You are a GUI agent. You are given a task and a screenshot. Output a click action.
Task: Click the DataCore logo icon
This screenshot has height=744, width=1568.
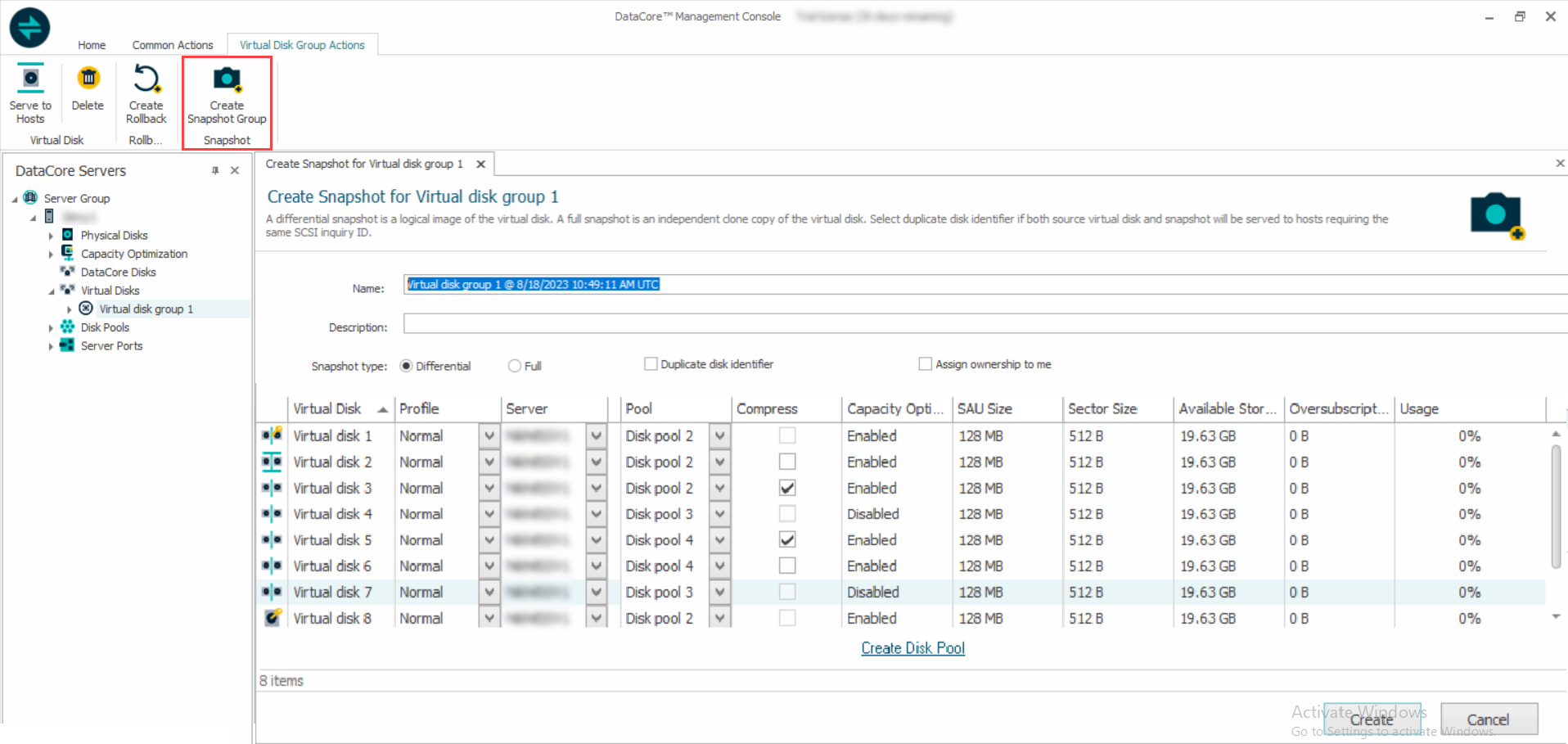pyautogui.click(x=29, y=28)
